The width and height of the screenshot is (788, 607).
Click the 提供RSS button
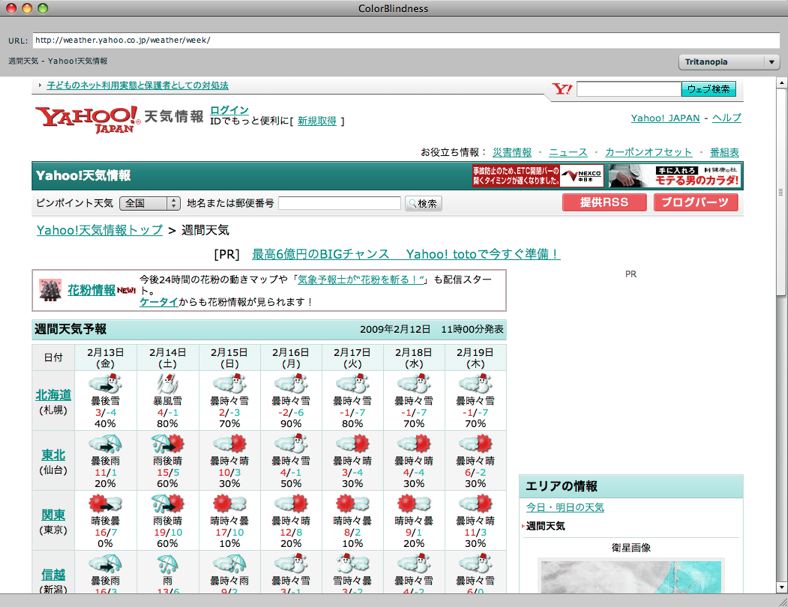tap(604, 203)
